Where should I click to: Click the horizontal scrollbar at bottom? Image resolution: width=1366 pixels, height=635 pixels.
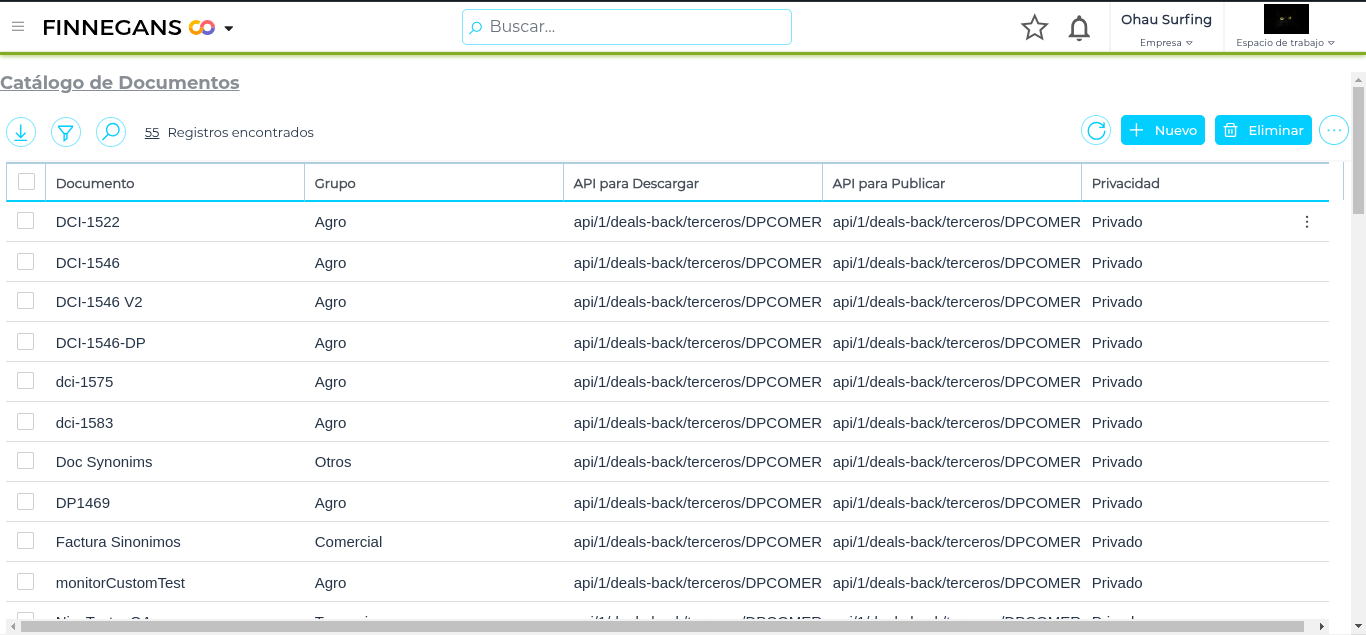[660, 627]
